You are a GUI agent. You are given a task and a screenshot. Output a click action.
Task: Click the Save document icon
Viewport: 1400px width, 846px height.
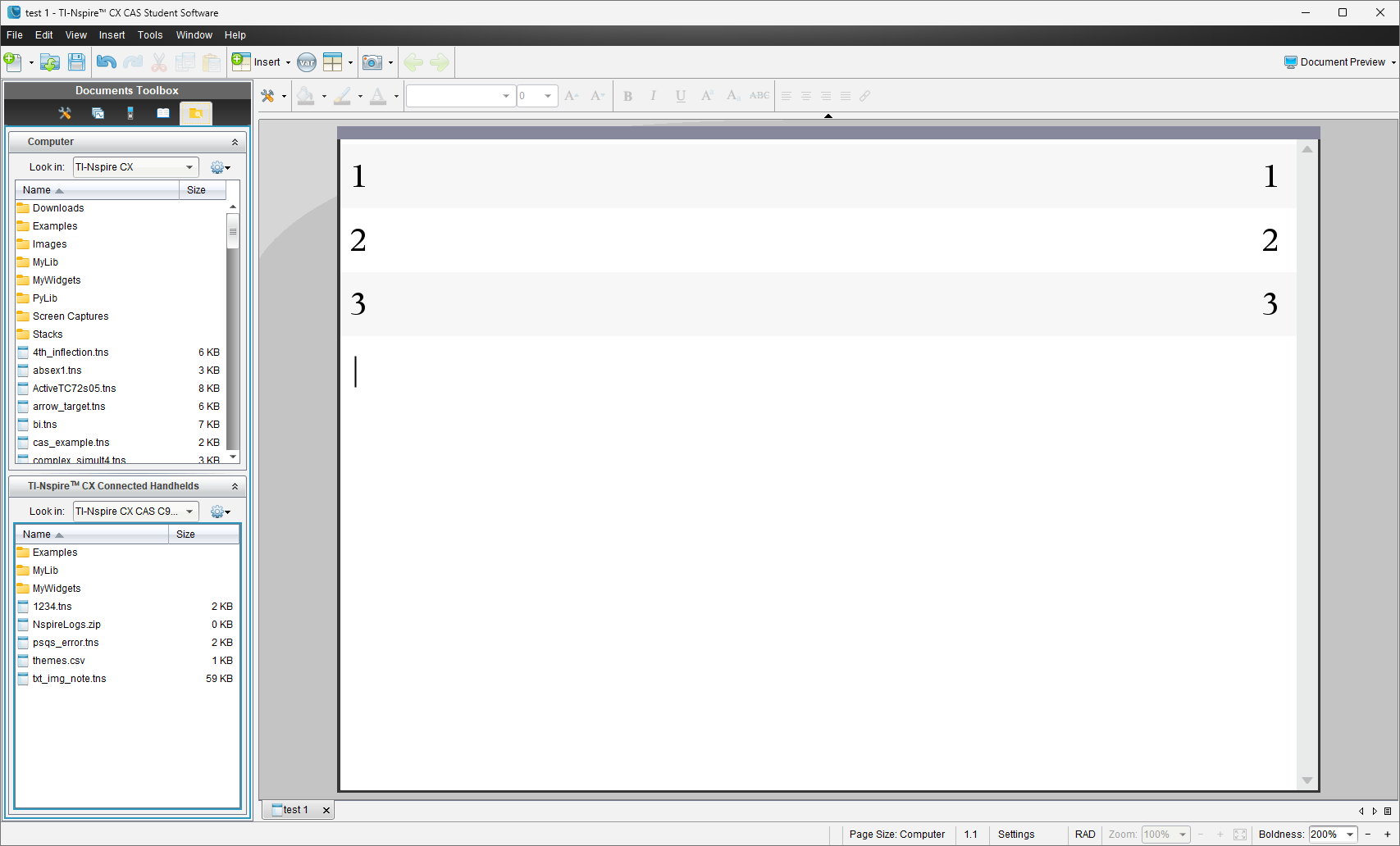[76, 62]
